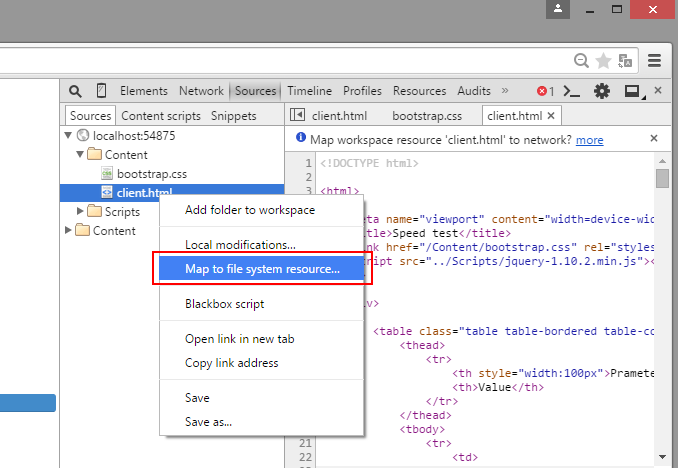
Task: Click the Scripts folder label
Action: (122, 212)
